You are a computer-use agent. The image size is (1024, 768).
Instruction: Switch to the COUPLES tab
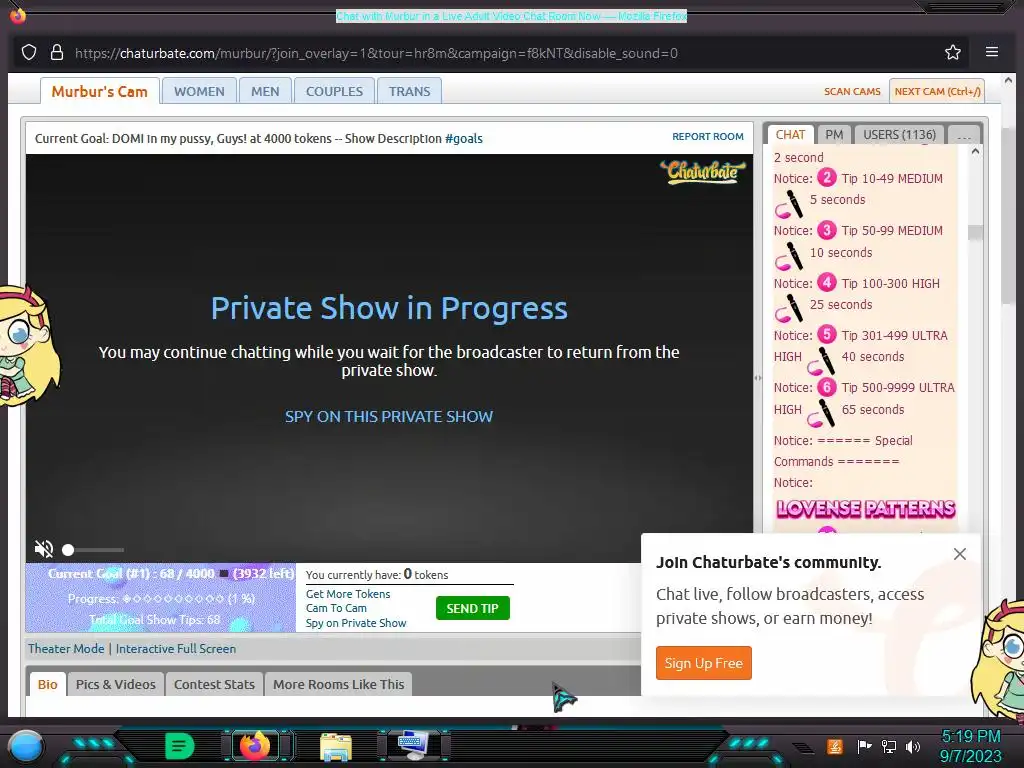[334, 91]
